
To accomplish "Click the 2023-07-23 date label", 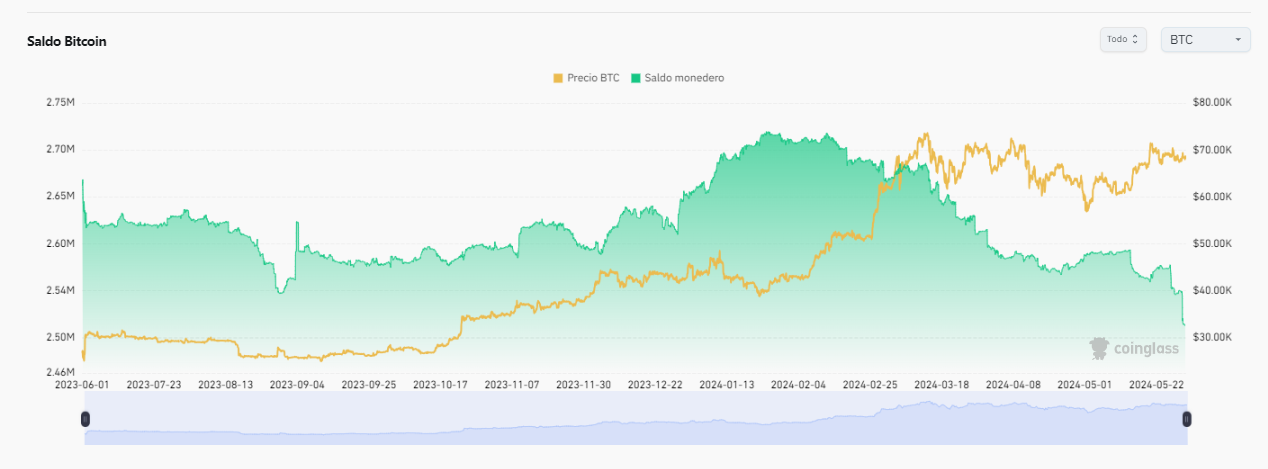I will (x=154, y=384).
